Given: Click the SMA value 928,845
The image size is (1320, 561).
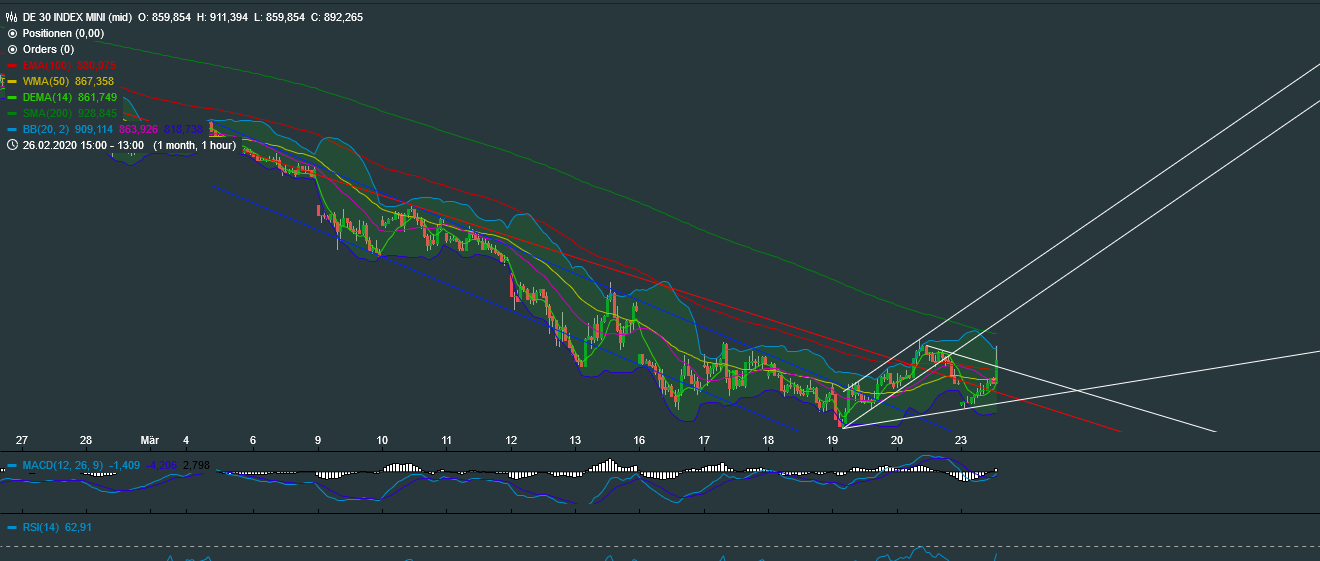Looking at the screenshot, I should click(98, 113).
